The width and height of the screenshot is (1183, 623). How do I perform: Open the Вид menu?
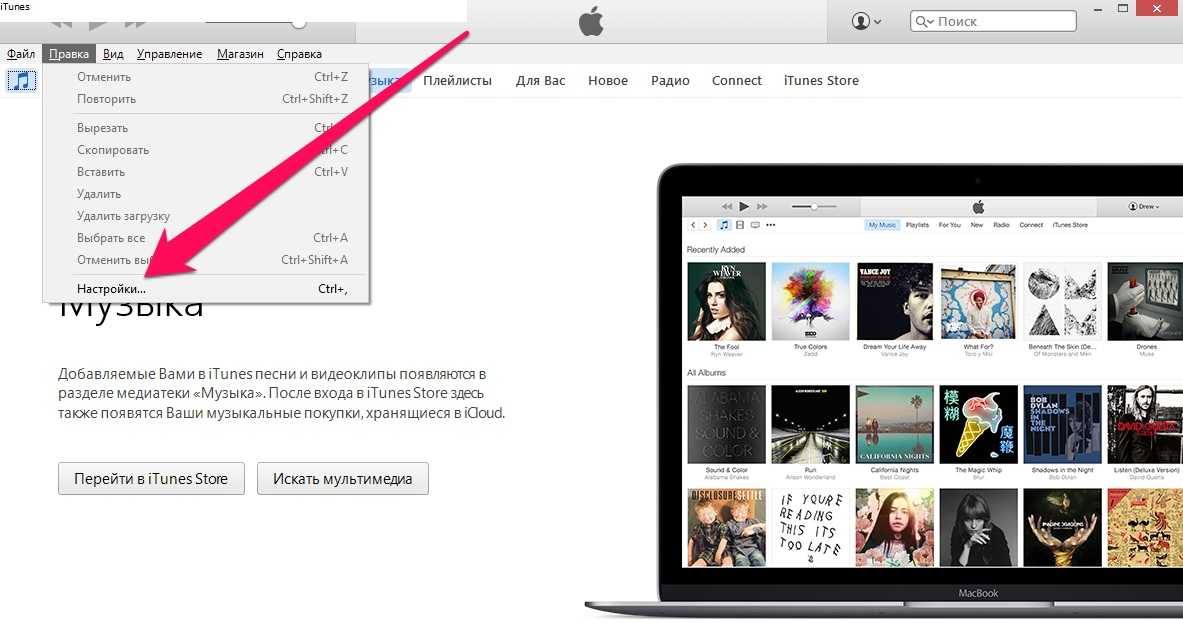[x=113, y=54]
